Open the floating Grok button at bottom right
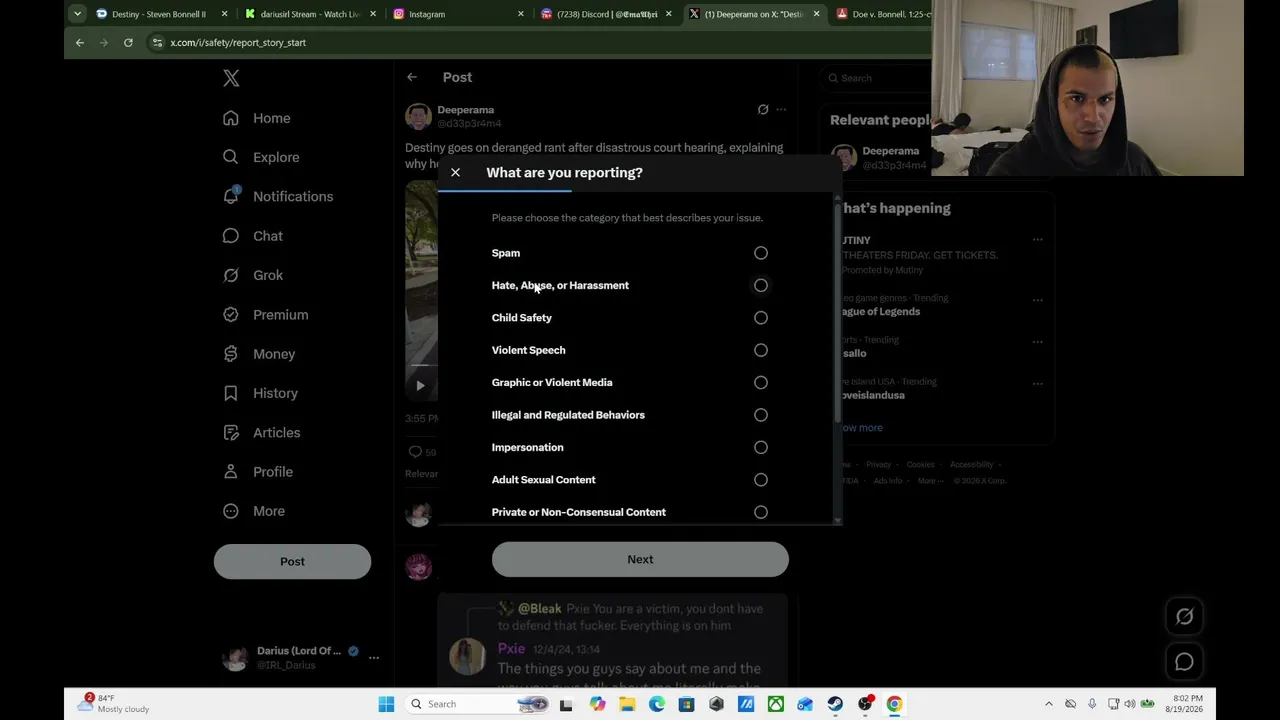1280x720 pixels. pyautogui.click(x=1184, y=616)
